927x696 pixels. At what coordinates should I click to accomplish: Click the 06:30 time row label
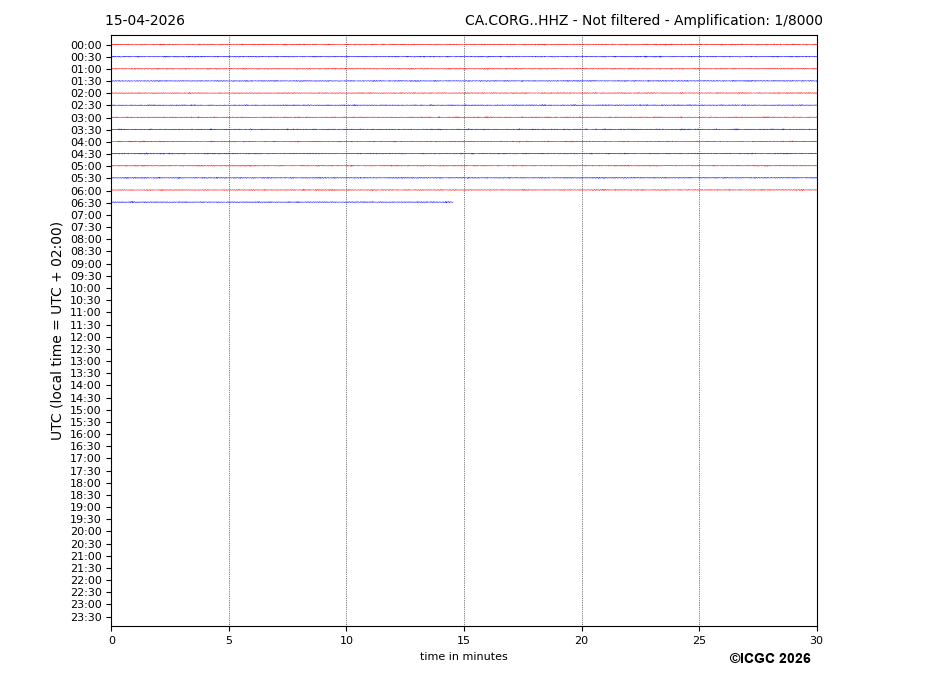[x=86, y=203]
